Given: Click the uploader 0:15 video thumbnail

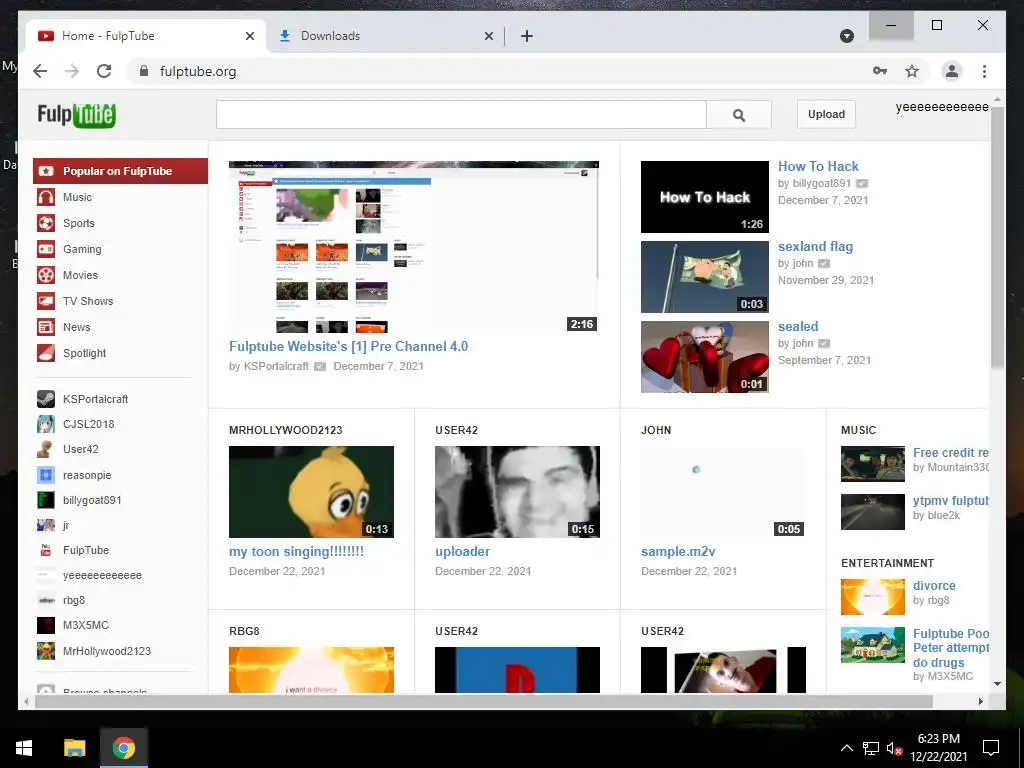Looking at the screenshot, I should pyautogui.click(x=517, y=492).
